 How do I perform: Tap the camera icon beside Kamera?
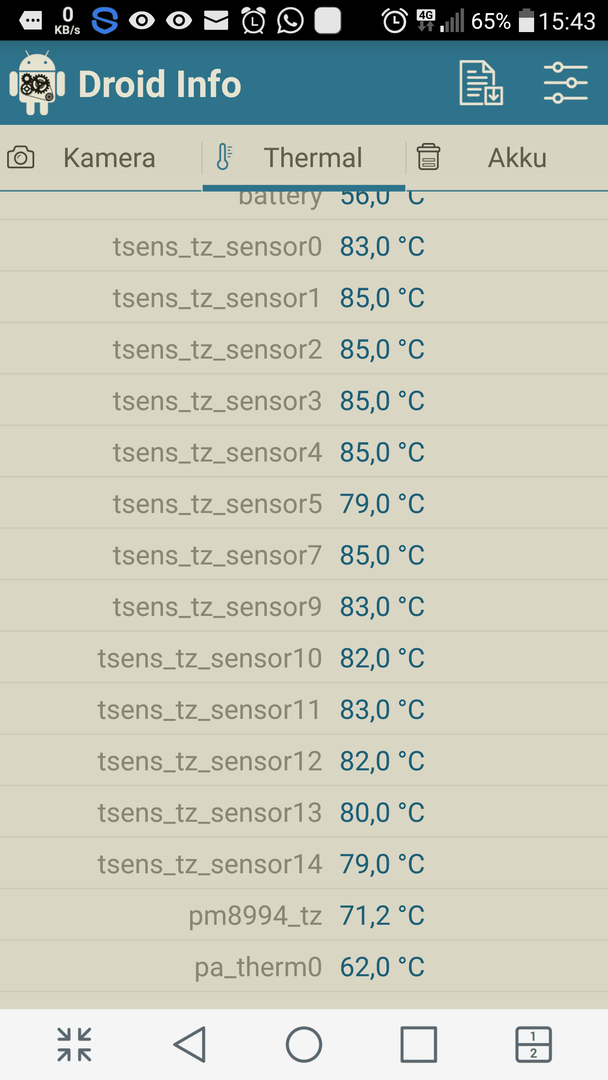click(21, 158)
